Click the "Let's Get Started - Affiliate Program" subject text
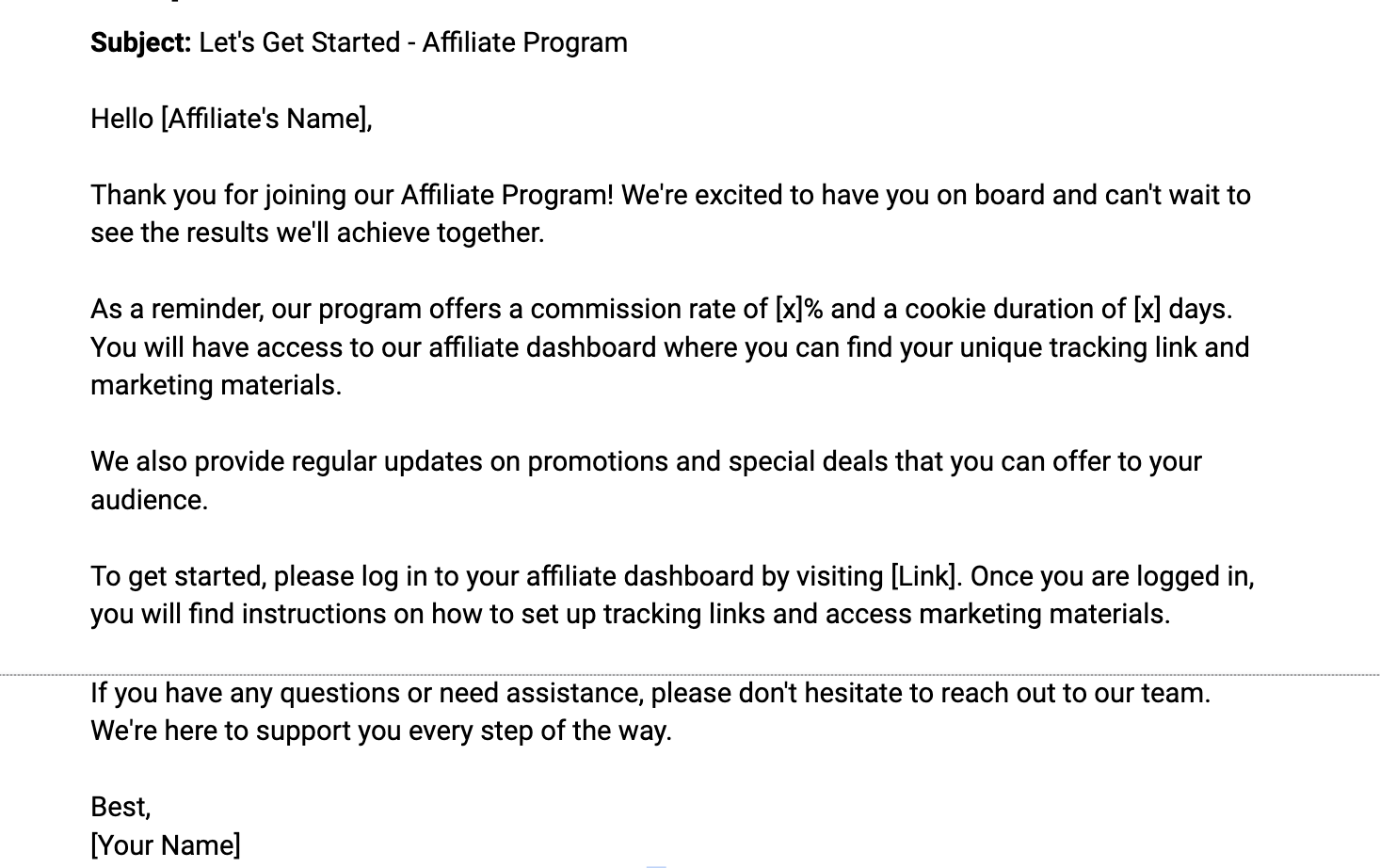 click(x=413, y=43)
